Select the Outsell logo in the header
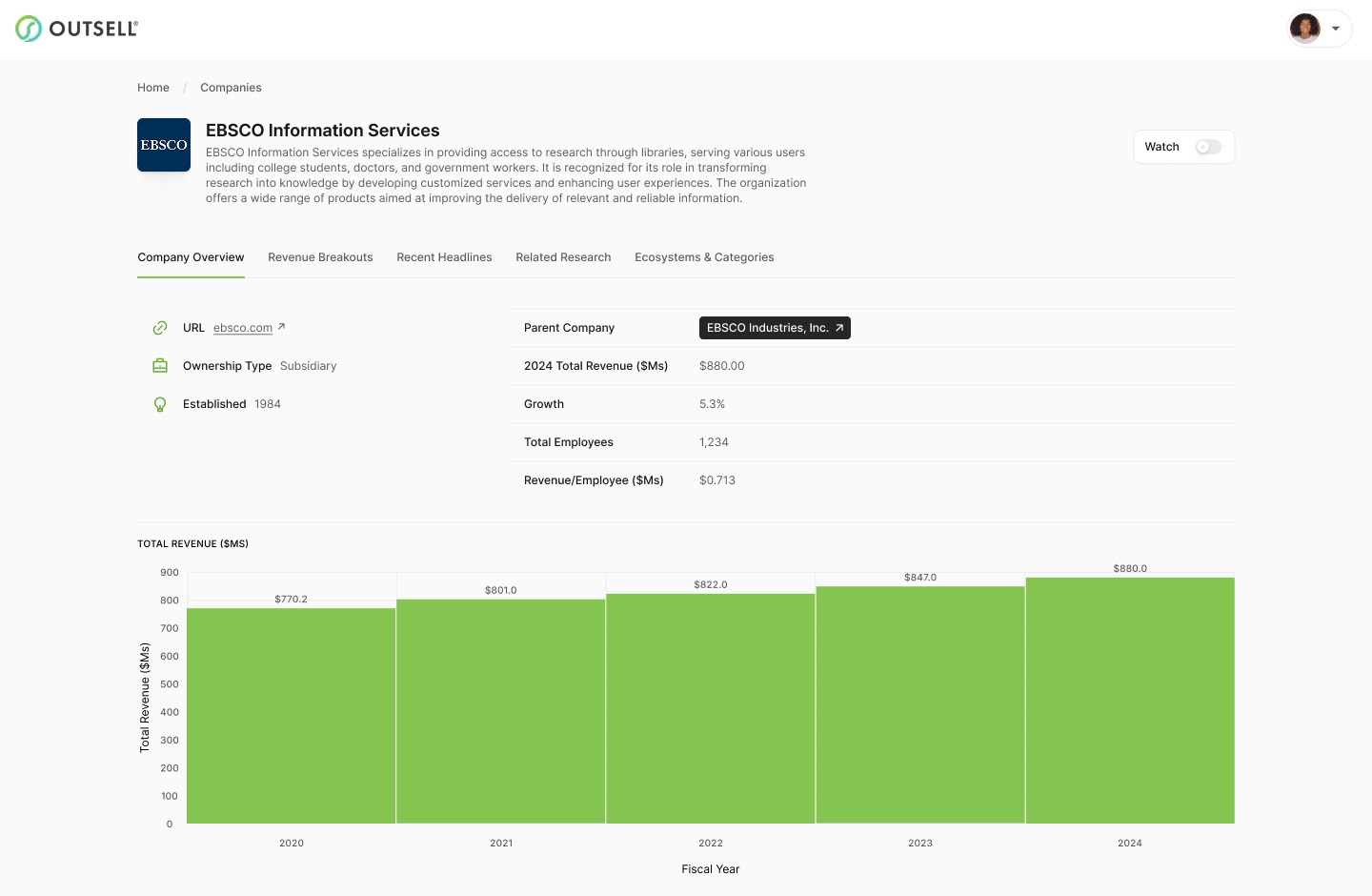Viewport: 1372px width, 896px height. pyautogui.click(x=76, y=28)
